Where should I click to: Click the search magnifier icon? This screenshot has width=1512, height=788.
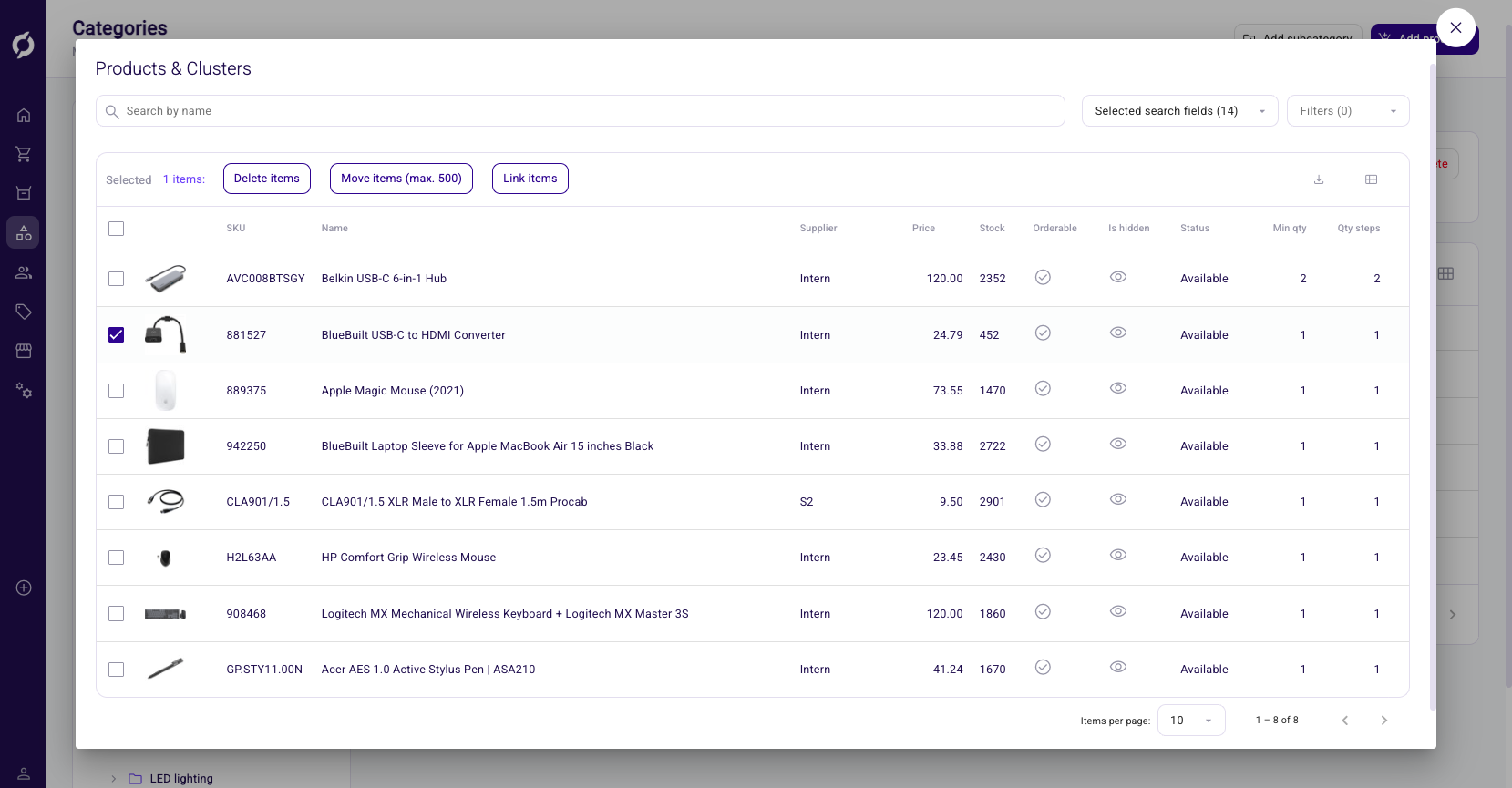(112, 111)
